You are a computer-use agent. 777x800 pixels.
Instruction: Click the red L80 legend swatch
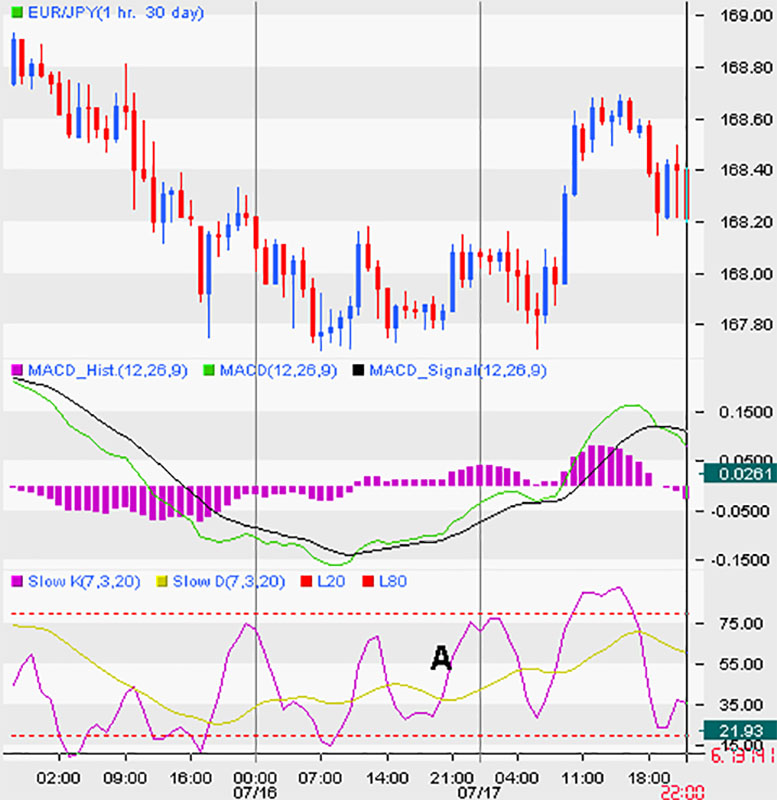coord(368,581)
